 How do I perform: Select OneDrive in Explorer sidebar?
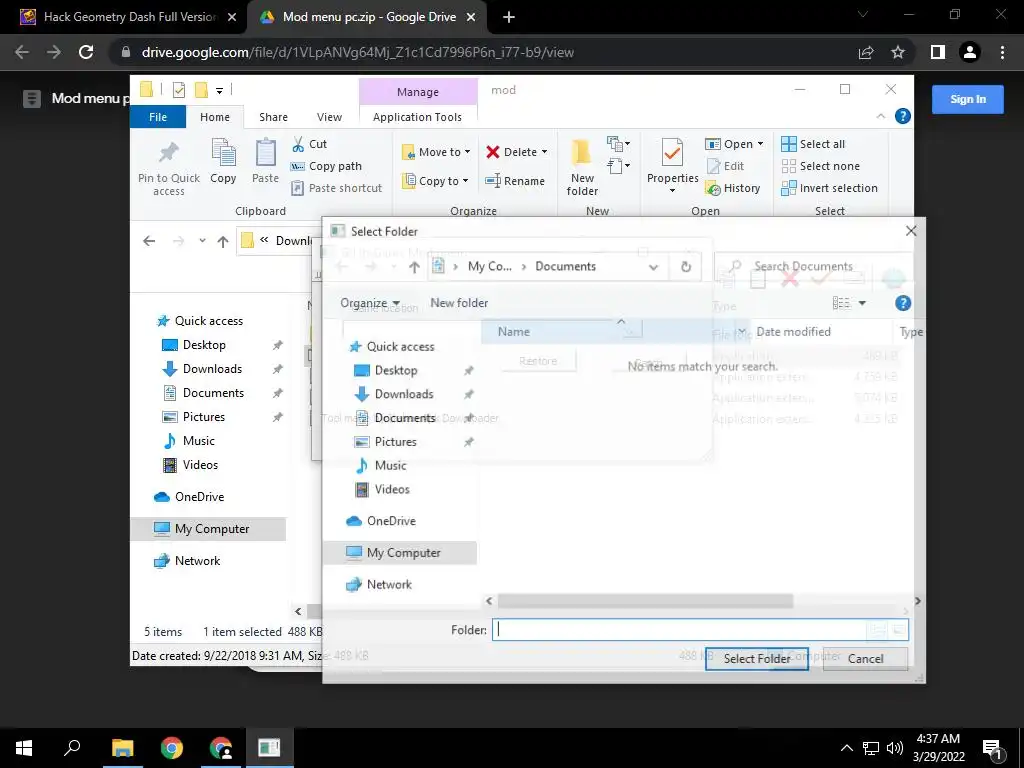click(199, 496)
